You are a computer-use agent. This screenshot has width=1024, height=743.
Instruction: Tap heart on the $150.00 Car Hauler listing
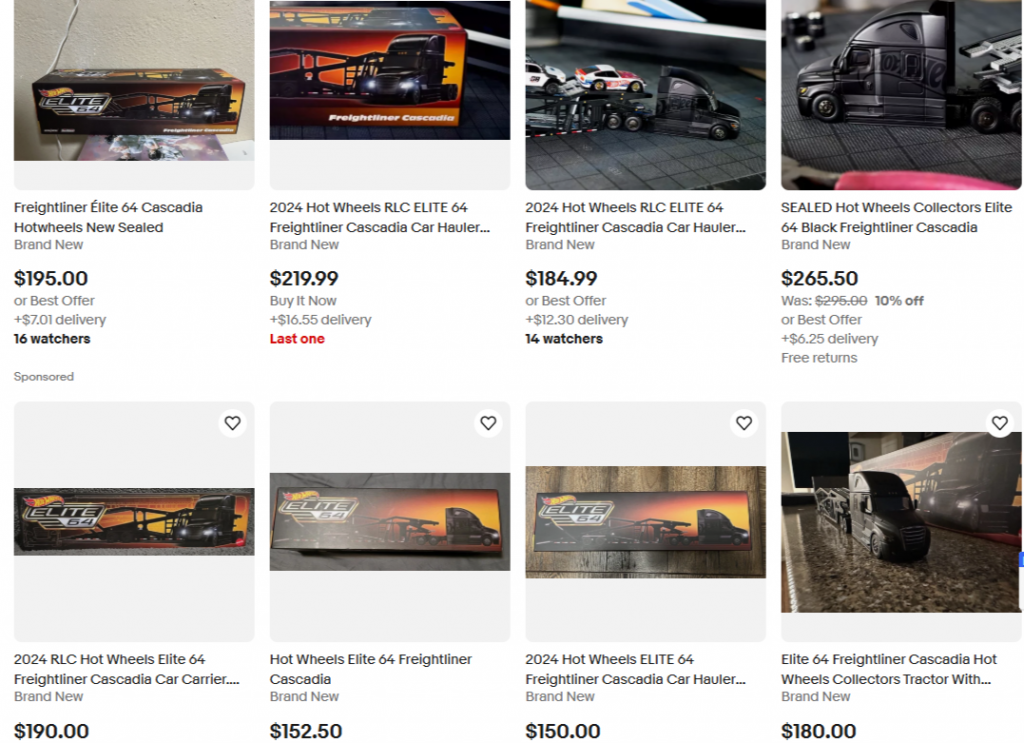[744, 423]
